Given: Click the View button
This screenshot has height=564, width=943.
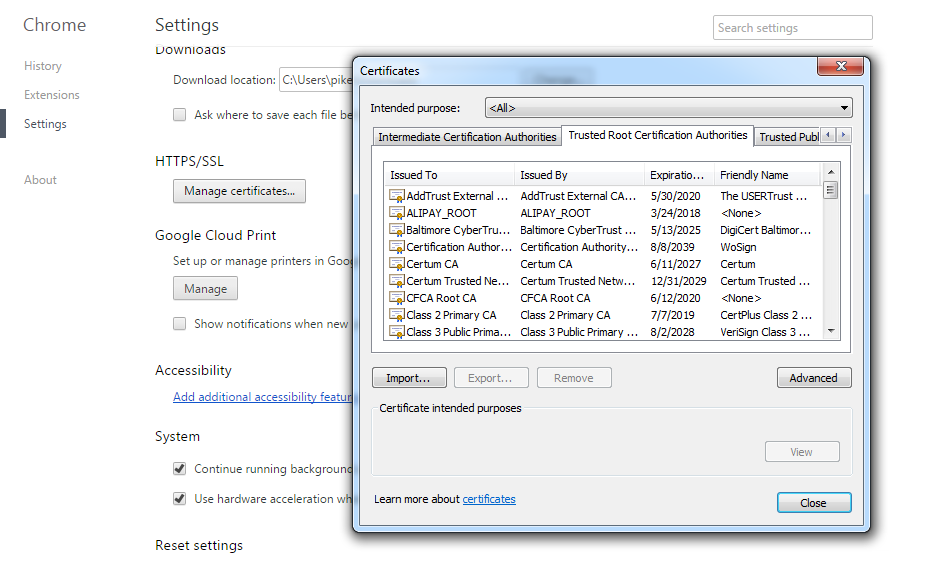Looking at the screenshot, I should [802, 452].
